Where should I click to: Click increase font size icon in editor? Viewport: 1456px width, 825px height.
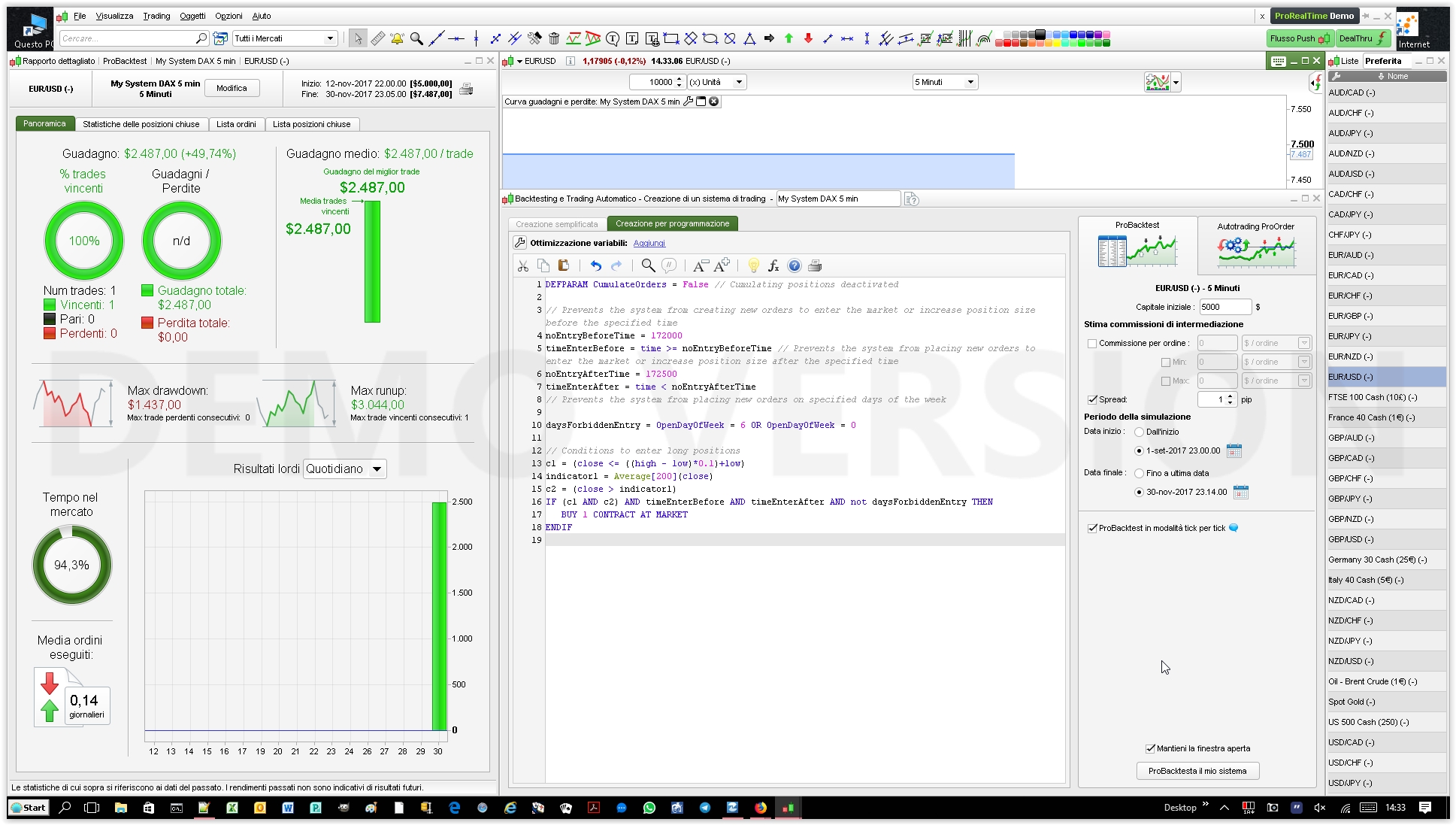click(722, 265)
